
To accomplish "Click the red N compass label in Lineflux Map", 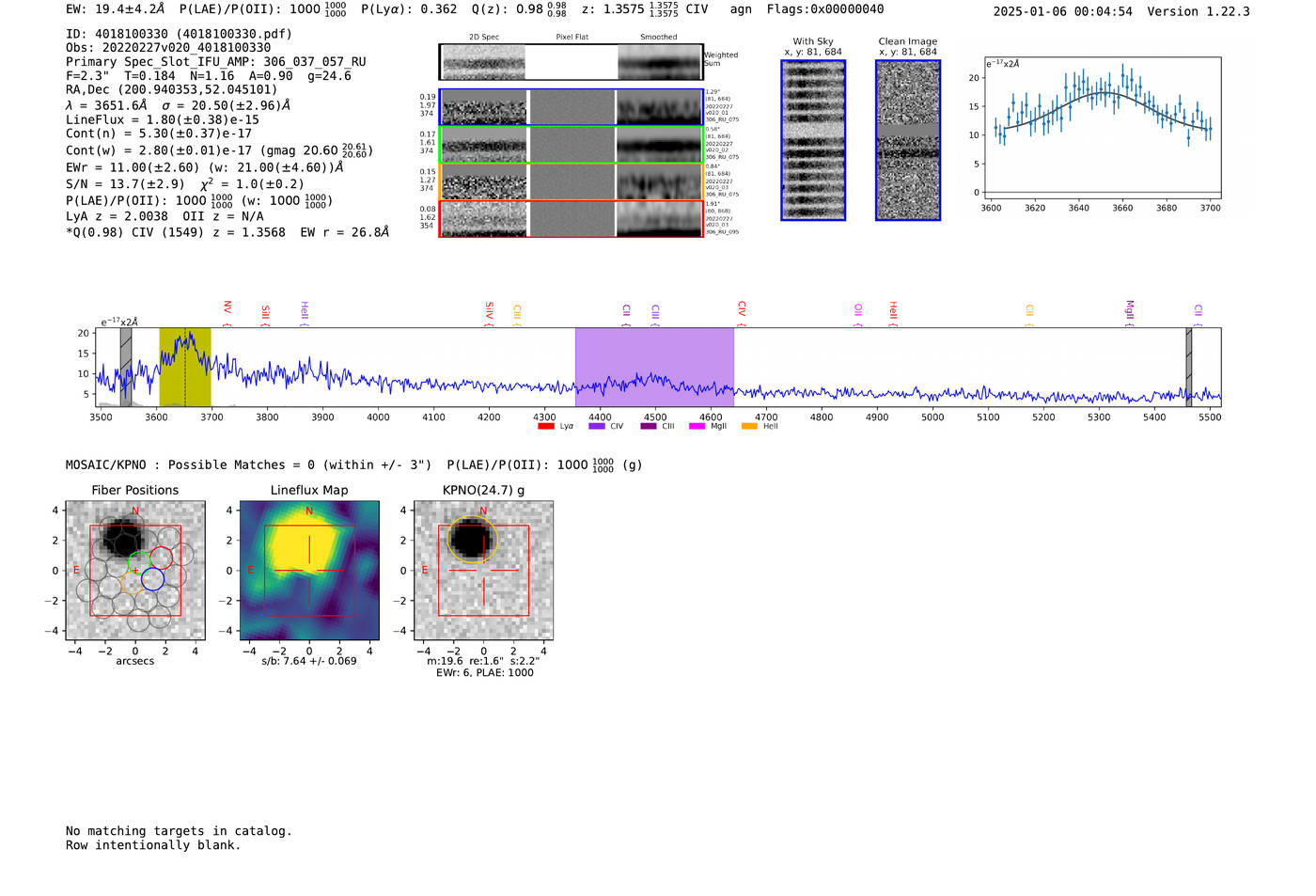I will coord(309,511).
